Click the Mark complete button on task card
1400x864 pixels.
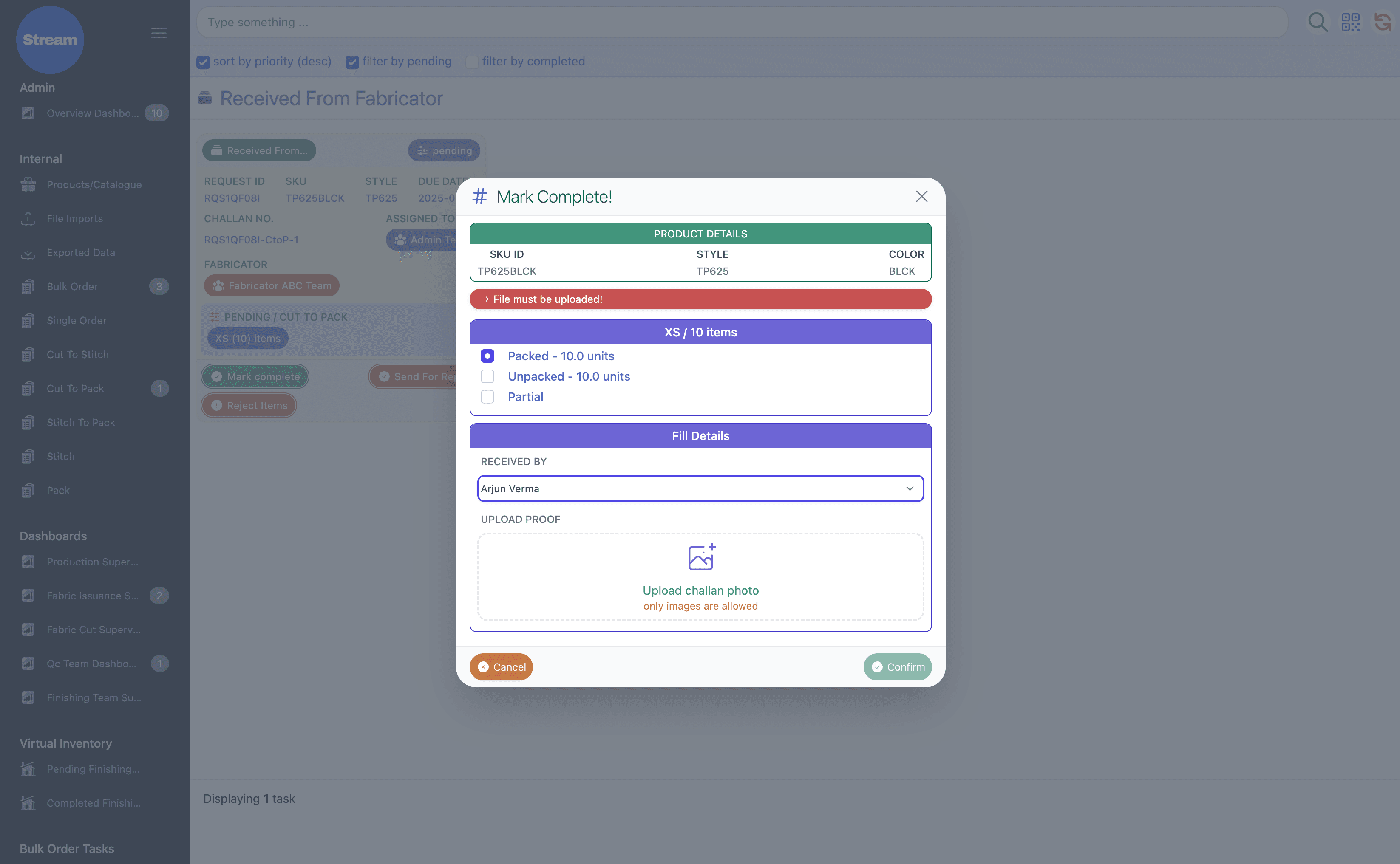coord(255,377)
